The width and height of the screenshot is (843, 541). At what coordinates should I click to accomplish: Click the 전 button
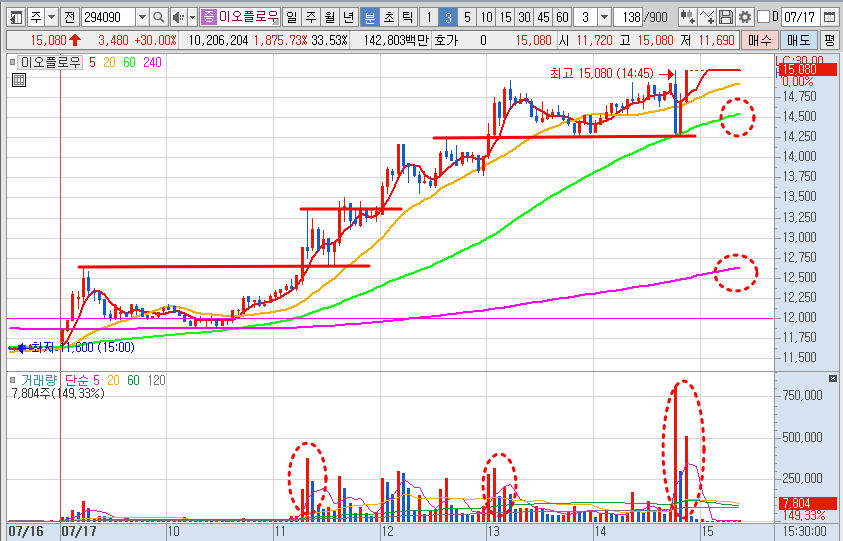tap(69, 18)
